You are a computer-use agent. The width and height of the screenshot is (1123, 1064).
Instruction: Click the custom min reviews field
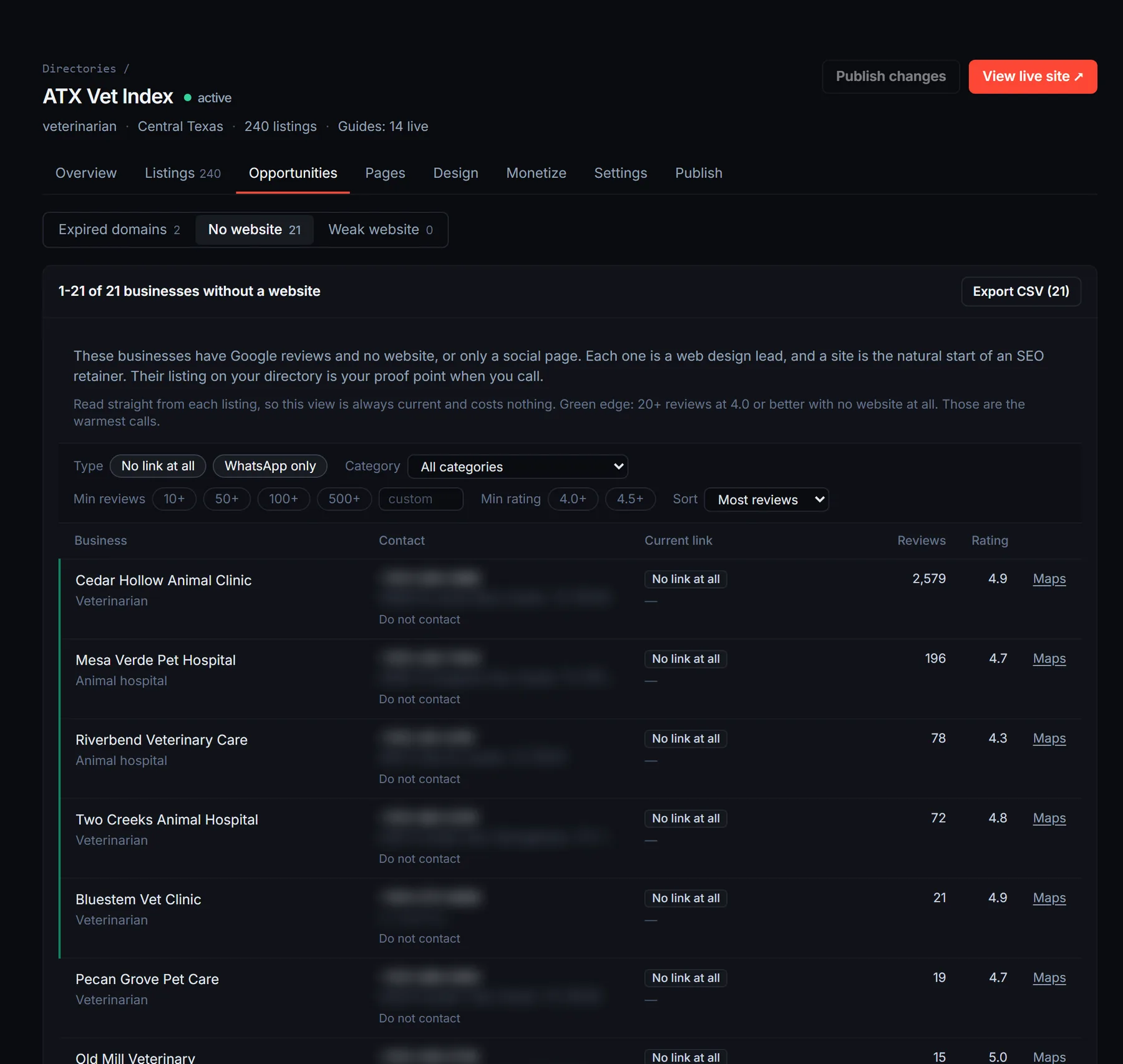tap(421, 499)
